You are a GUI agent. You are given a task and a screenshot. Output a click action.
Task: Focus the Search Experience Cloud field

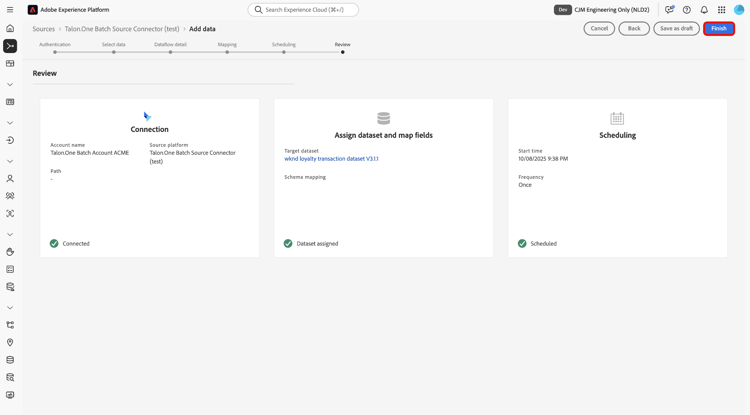pos(303,10)
